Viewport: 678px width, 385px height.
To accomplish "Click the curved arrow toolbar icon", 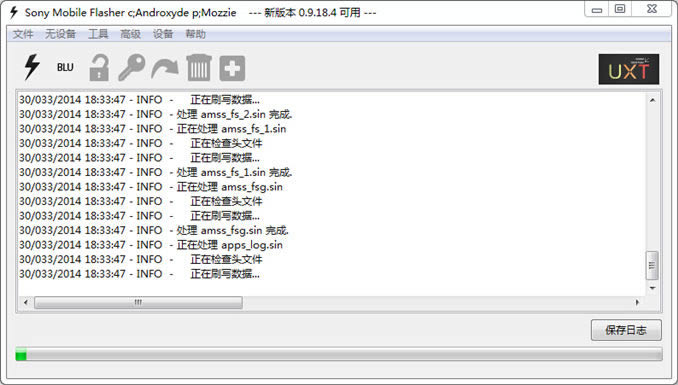I will [165, 69].
